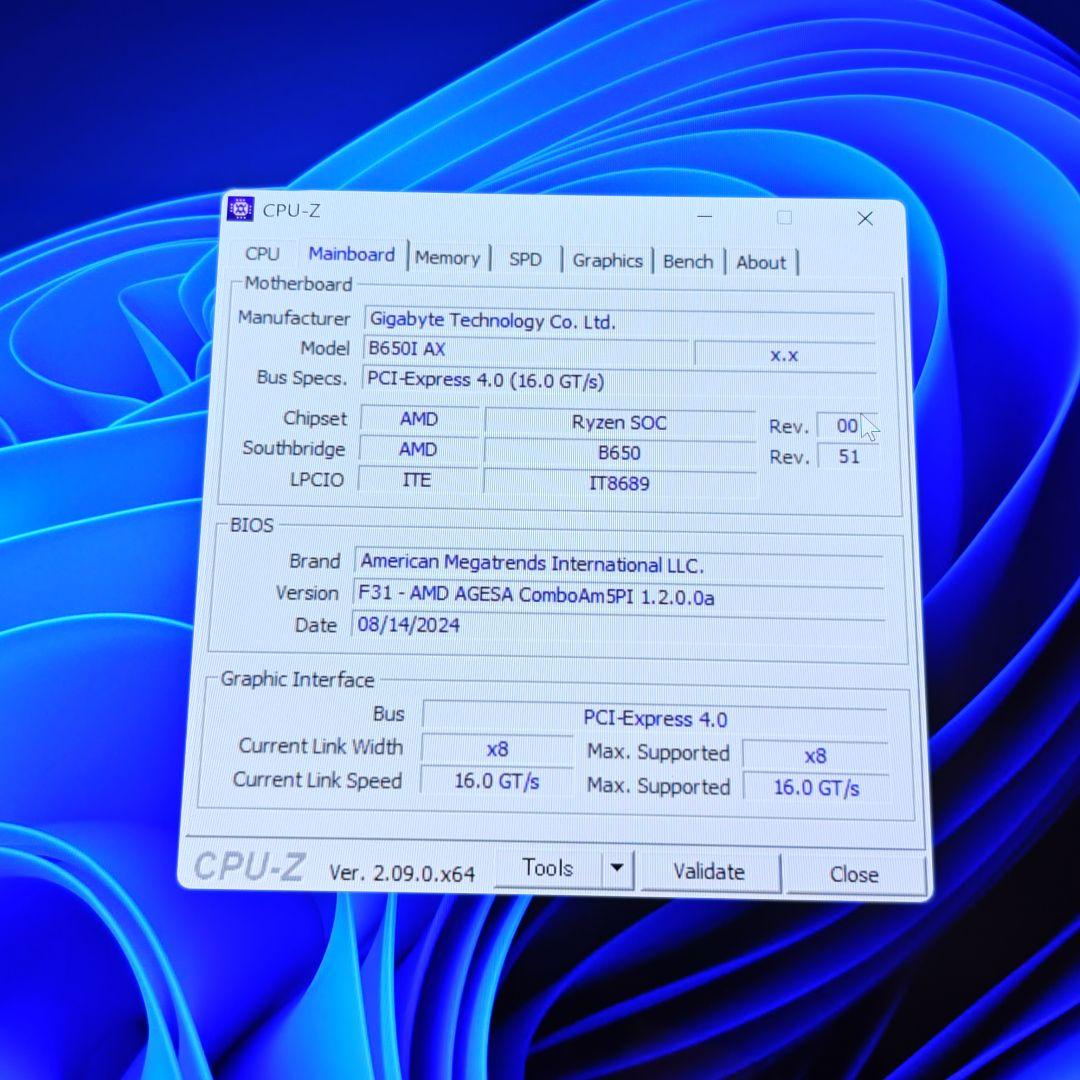Click the Bus Specs field PCI-Express 4.0

coord(620,382)
